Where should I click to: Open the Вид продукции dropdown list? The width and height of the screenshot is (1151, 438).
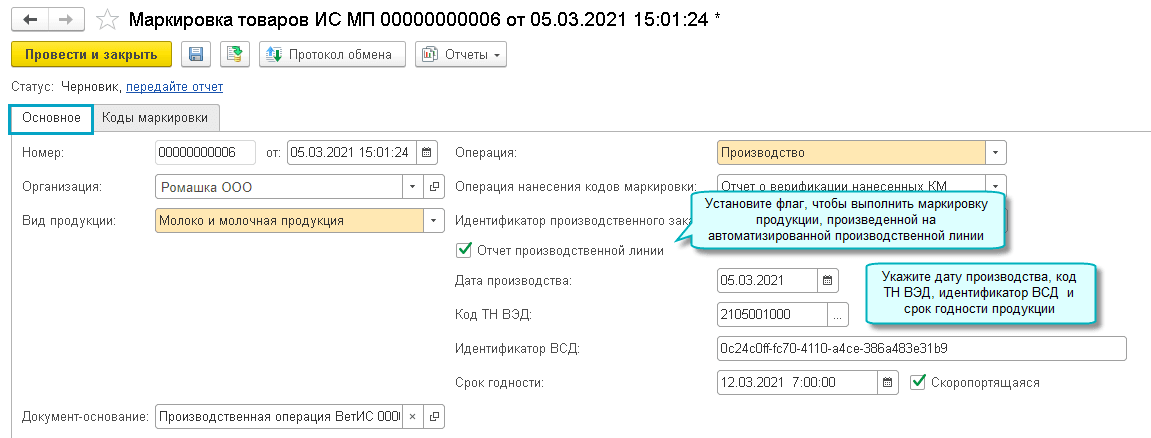[434, 220]
